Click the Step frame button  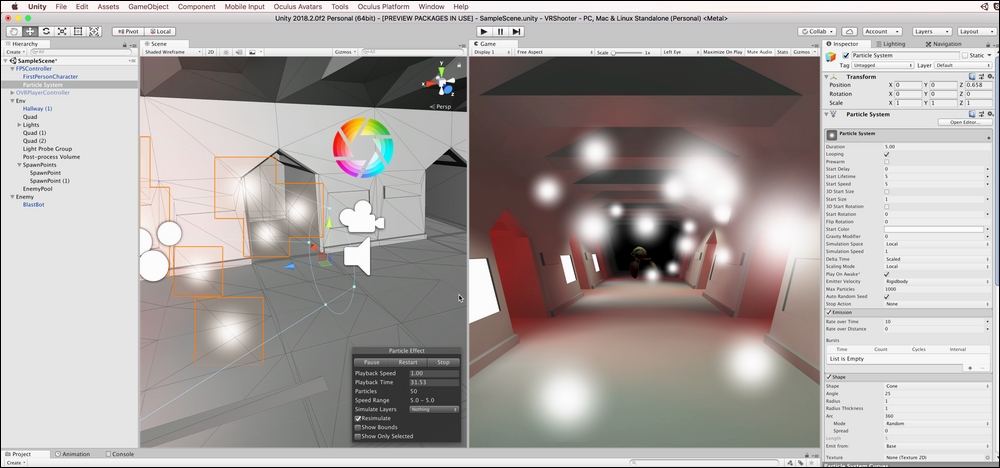click(517, 31)
